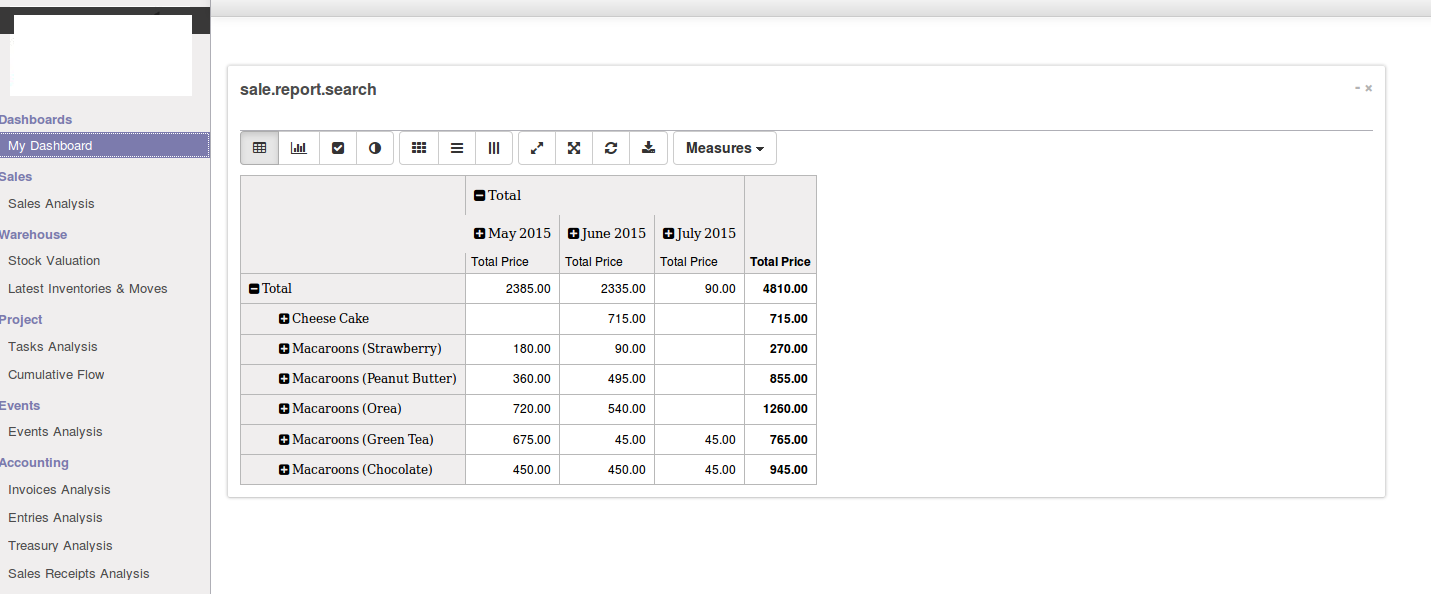Click the row heatmap horizontal-lines icon
Screen dimensions: 1431x594
click(457, 148)
